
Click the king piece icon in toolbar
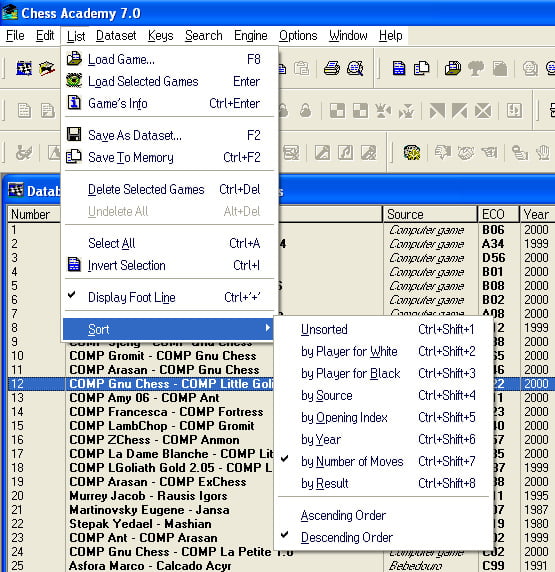[x=384, y=111]
